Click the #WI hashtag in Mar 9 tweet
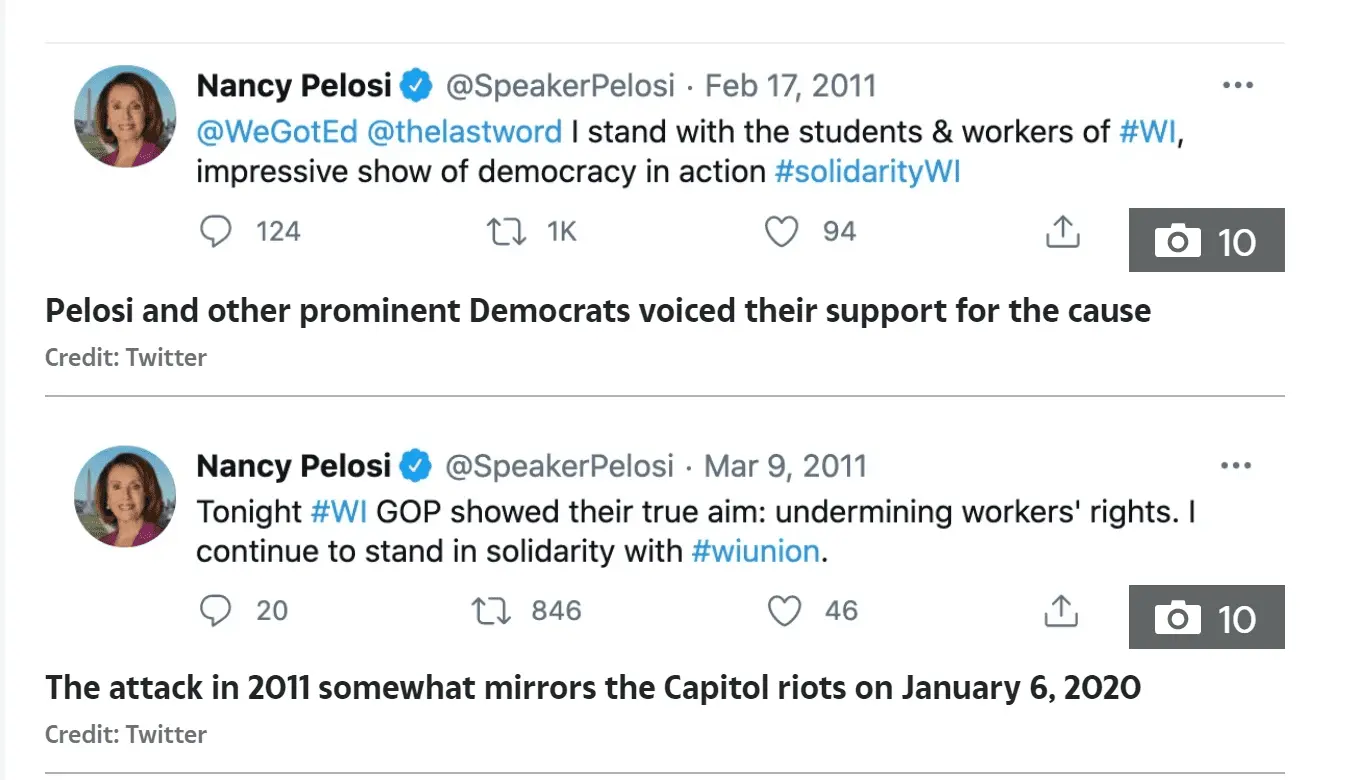This screenshot has height=780, width=1366. click(x=339, y=511)
